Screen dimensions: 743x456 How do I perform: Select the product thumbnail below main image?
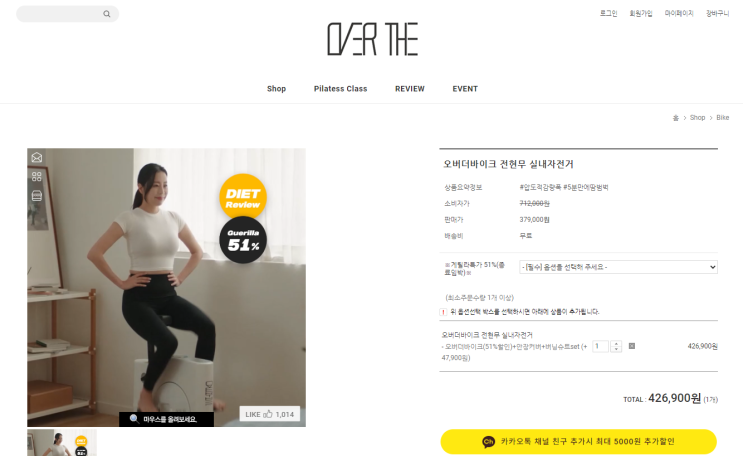click(x=62, y=443)
